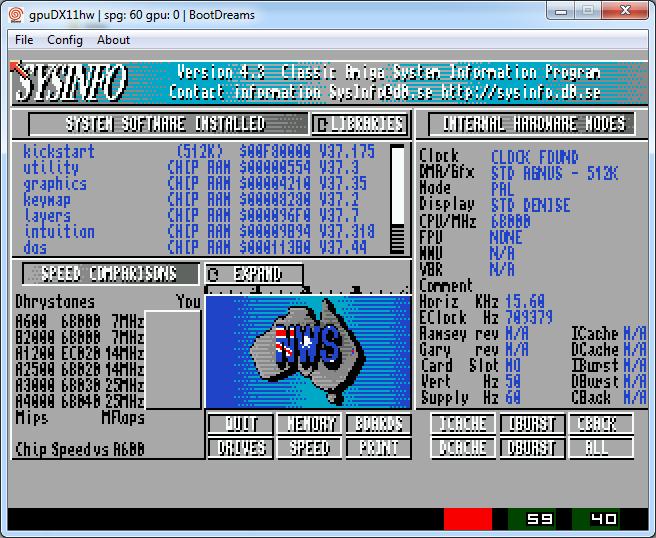Screen dimensions: 656x538
Task: Click the STD DENISE display value
Action: 530,205
